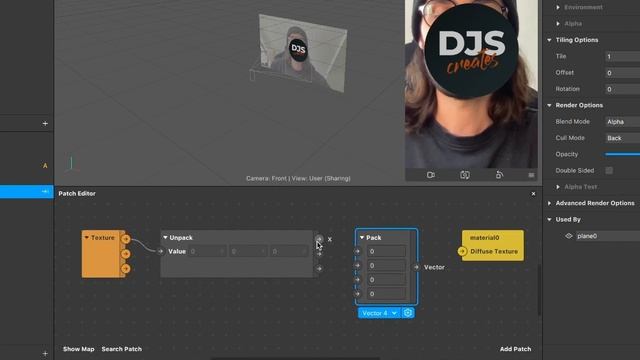
Task: Click Show Map button
Action: [79, 349]
